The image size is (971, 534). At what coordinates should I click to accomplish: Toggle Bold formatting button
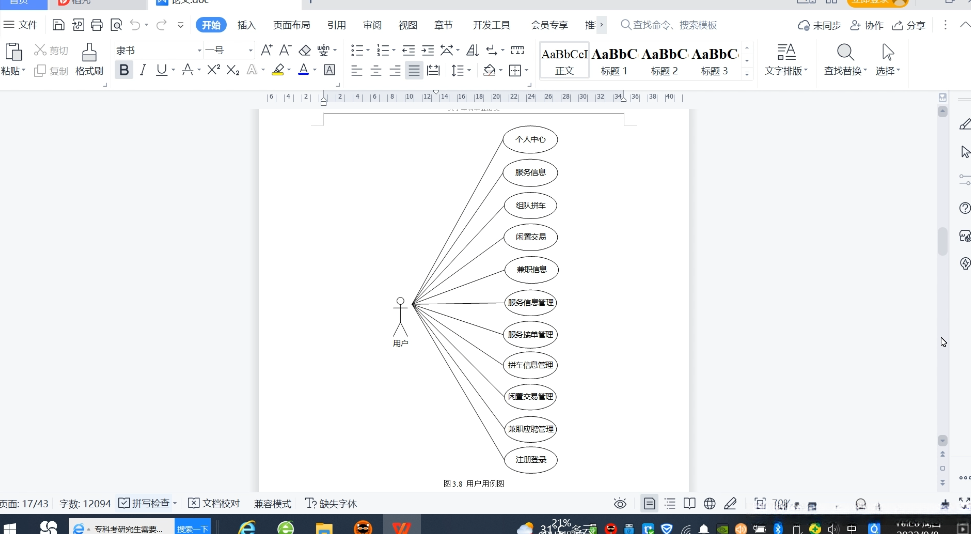[x=124, y=70]
